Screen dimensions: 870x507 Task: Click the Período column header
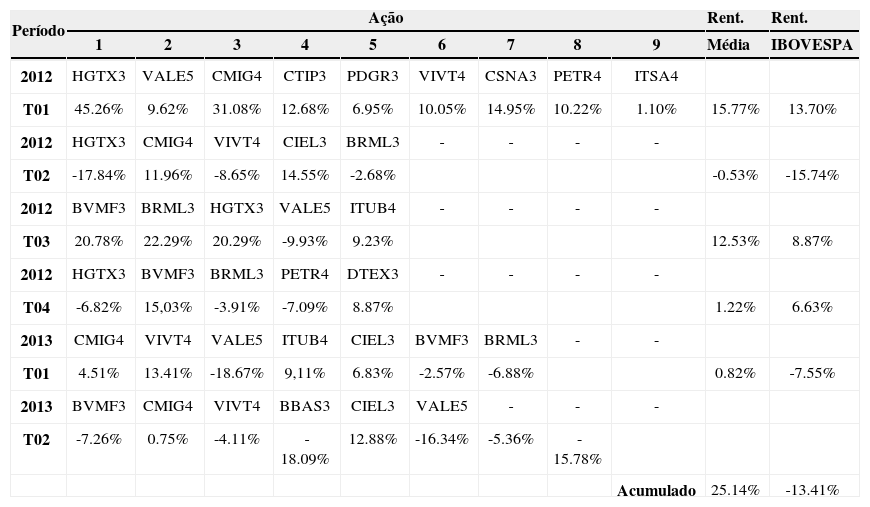point(38,31)
